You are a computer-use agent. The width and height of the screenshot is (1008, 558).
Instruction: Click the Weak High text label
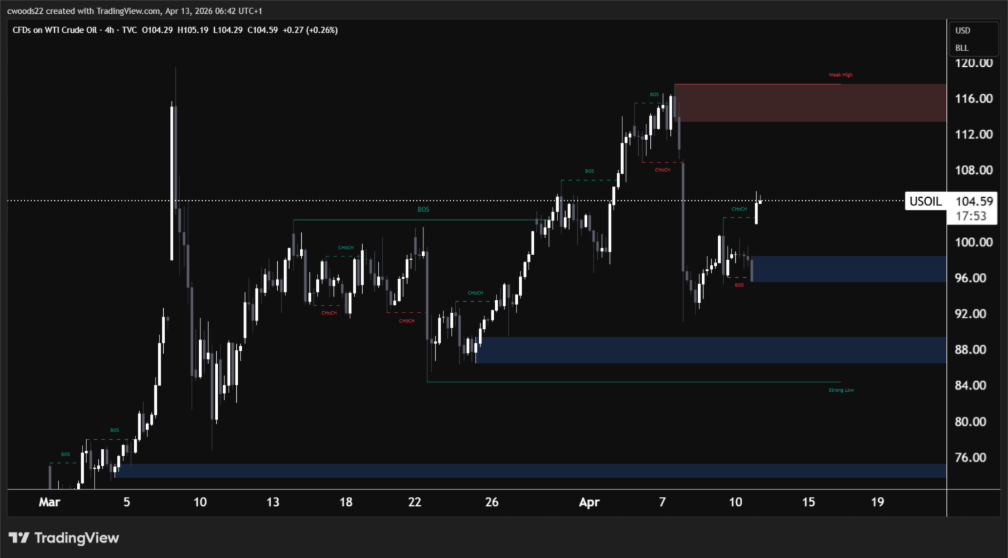click(x=840, y=75)
